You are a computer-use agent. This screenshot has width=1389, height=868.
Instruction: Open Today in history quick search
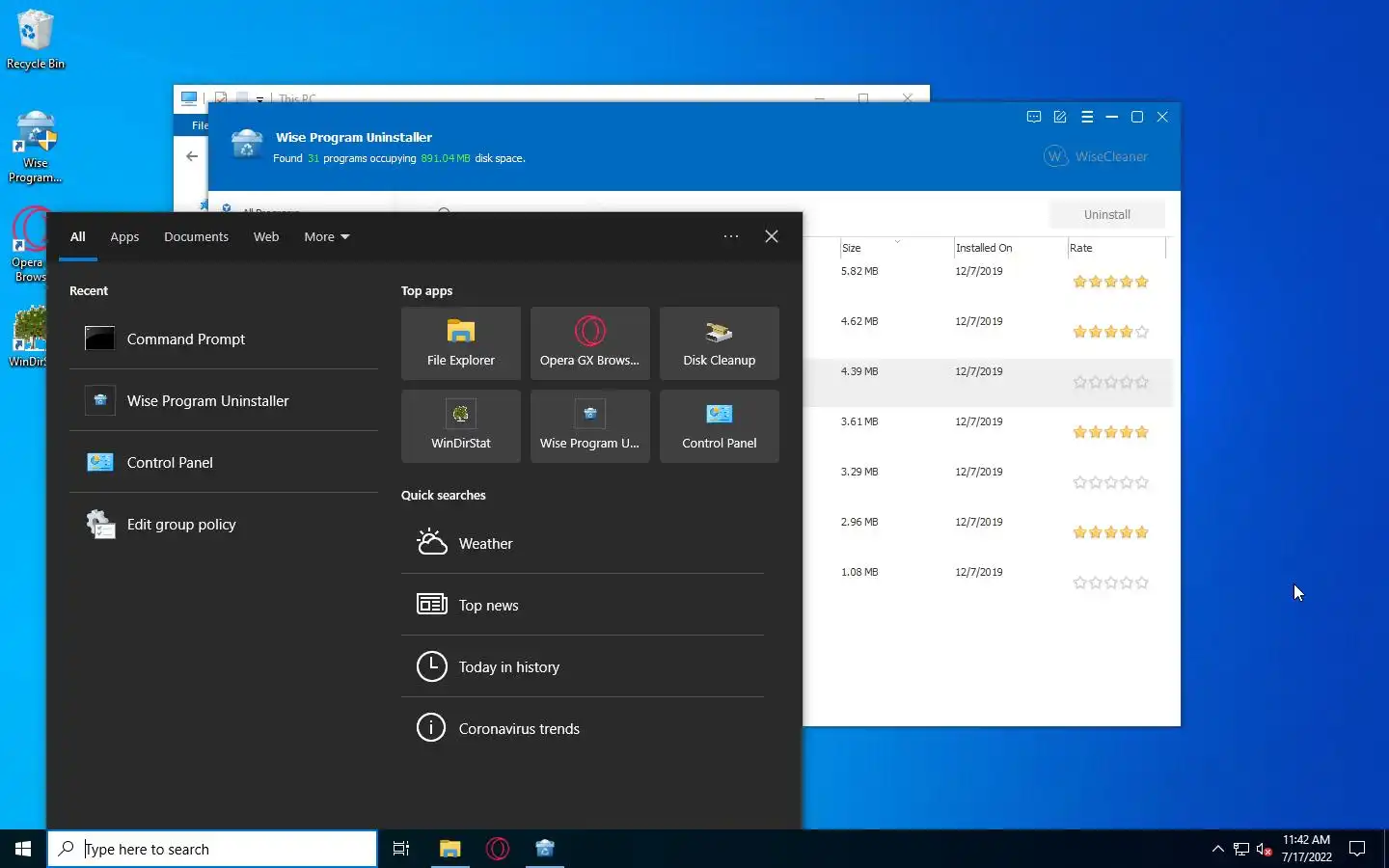(x=583, y=666)
